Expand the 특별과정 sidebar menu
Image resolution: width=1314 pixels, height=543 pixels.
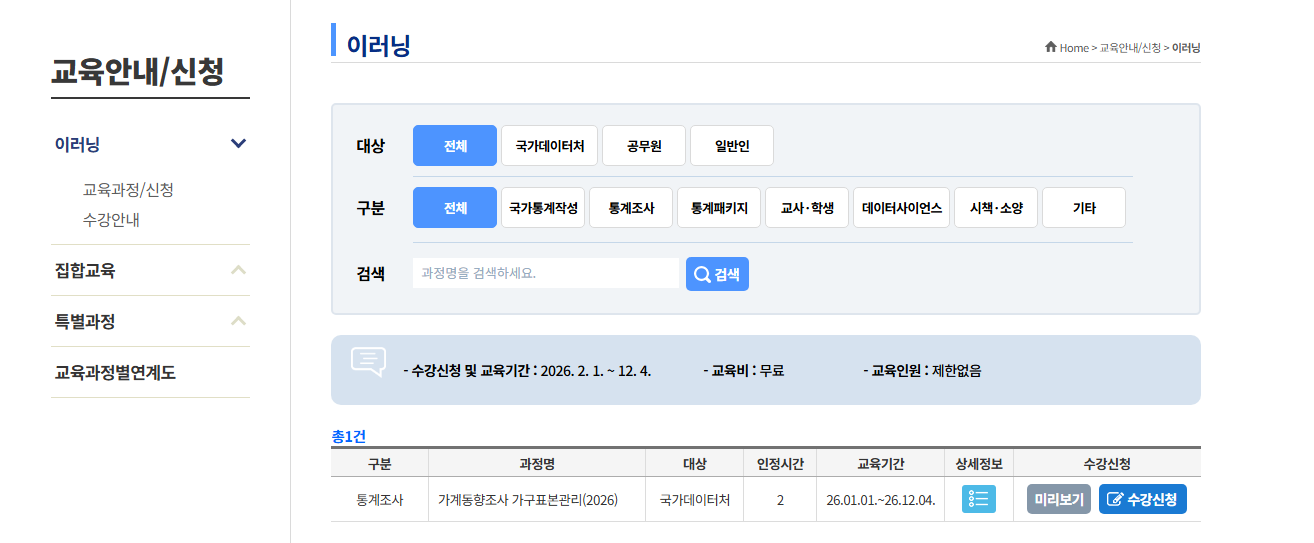click(x=238, y=321)
